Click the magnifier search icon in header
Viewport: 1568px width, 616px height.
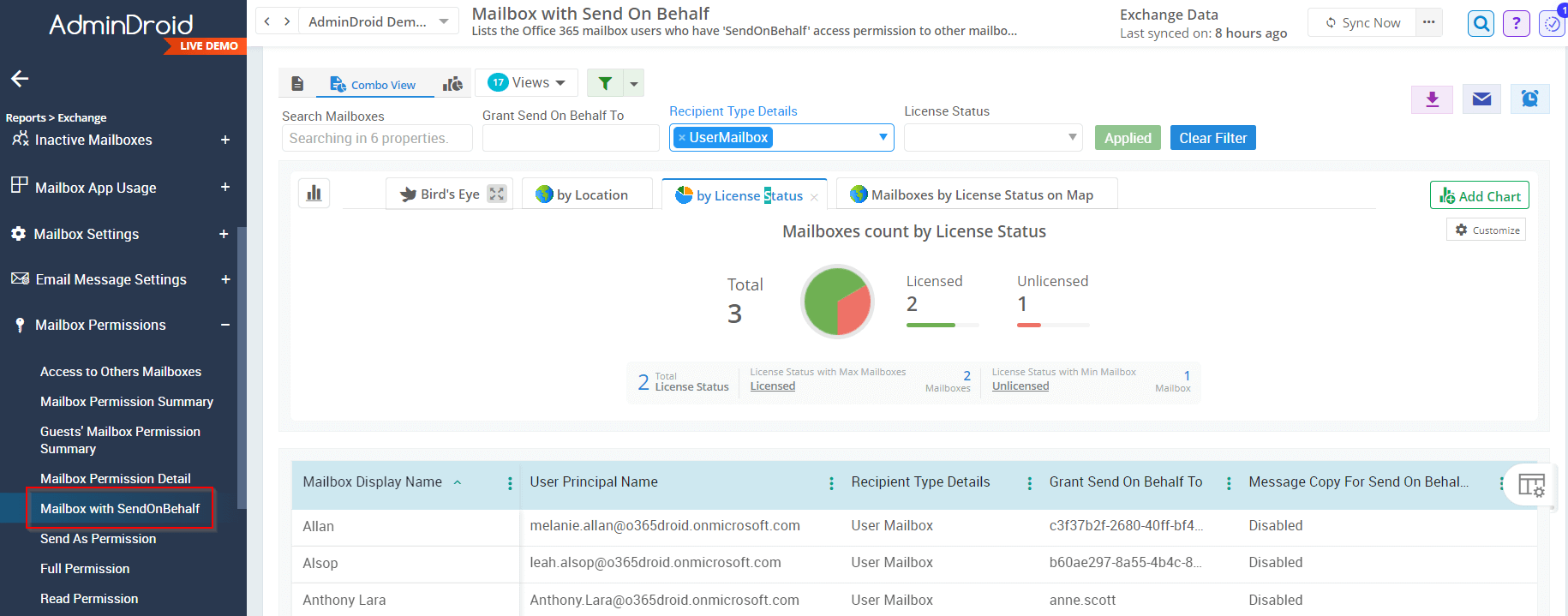point(1481,23)
